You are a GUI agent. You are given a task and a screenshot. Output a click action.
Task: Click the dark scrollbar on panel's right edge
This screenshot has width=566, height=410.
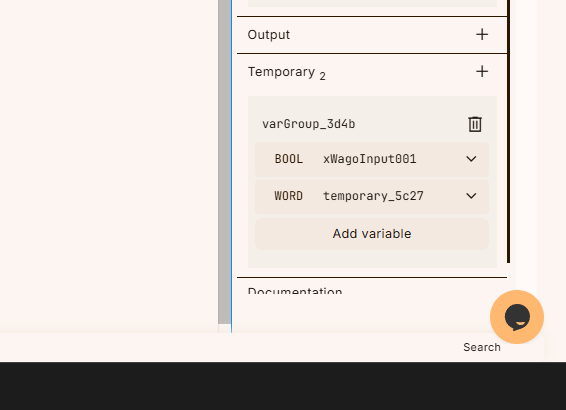click(509, 131)
